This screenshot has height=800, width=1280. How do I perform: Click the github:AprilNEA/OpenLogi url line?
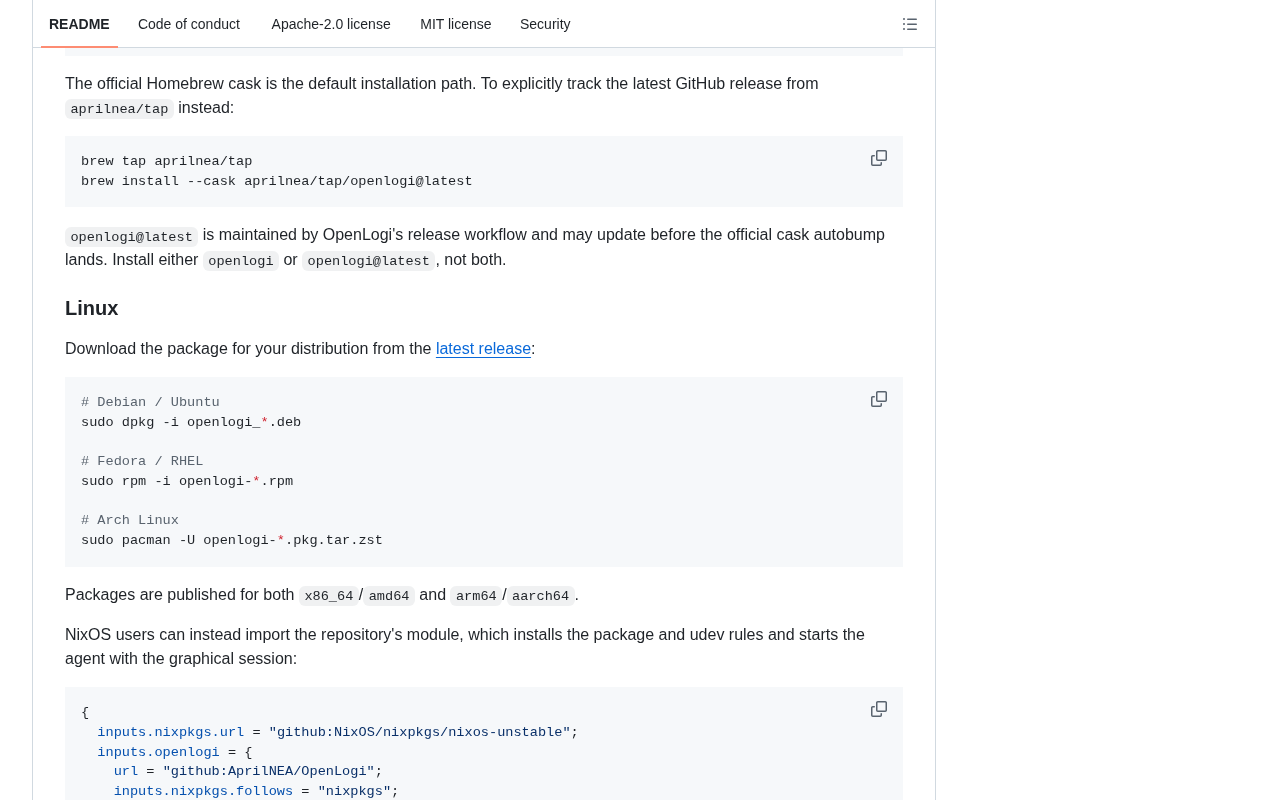click(x=248, y=772)
